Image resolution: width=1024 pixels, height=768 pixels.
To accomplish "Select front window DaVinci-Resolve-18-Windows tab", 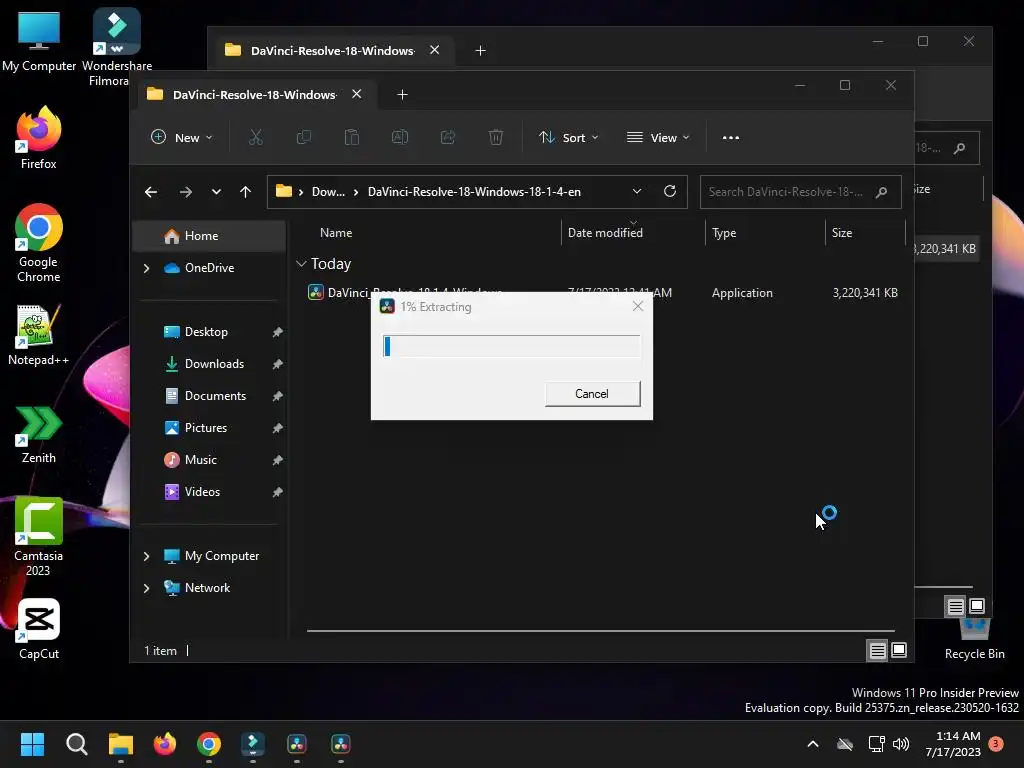I will tap(255, 95).
